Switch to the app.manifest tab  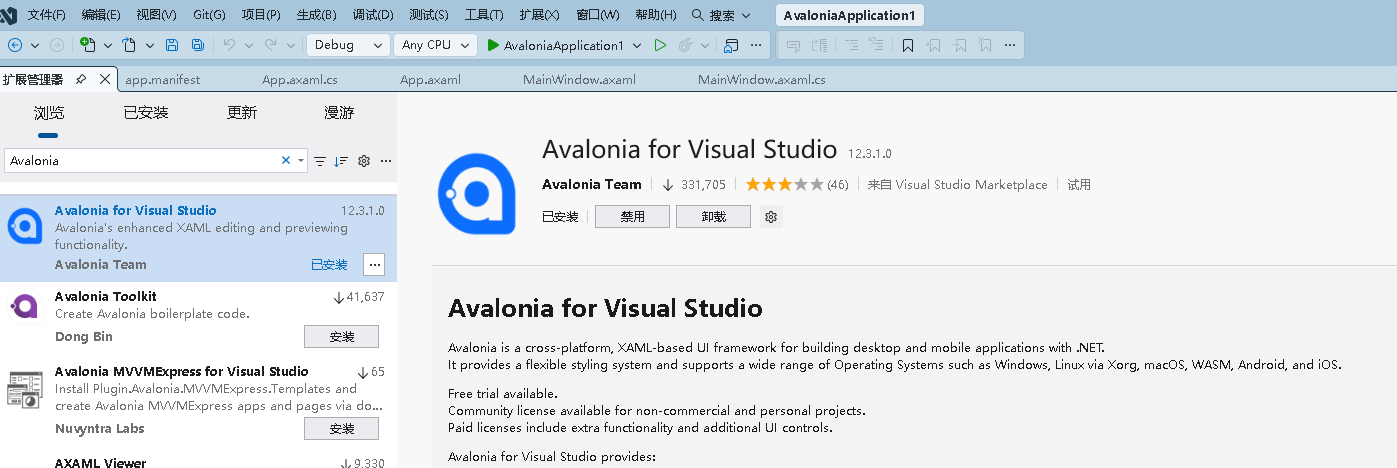163,79
